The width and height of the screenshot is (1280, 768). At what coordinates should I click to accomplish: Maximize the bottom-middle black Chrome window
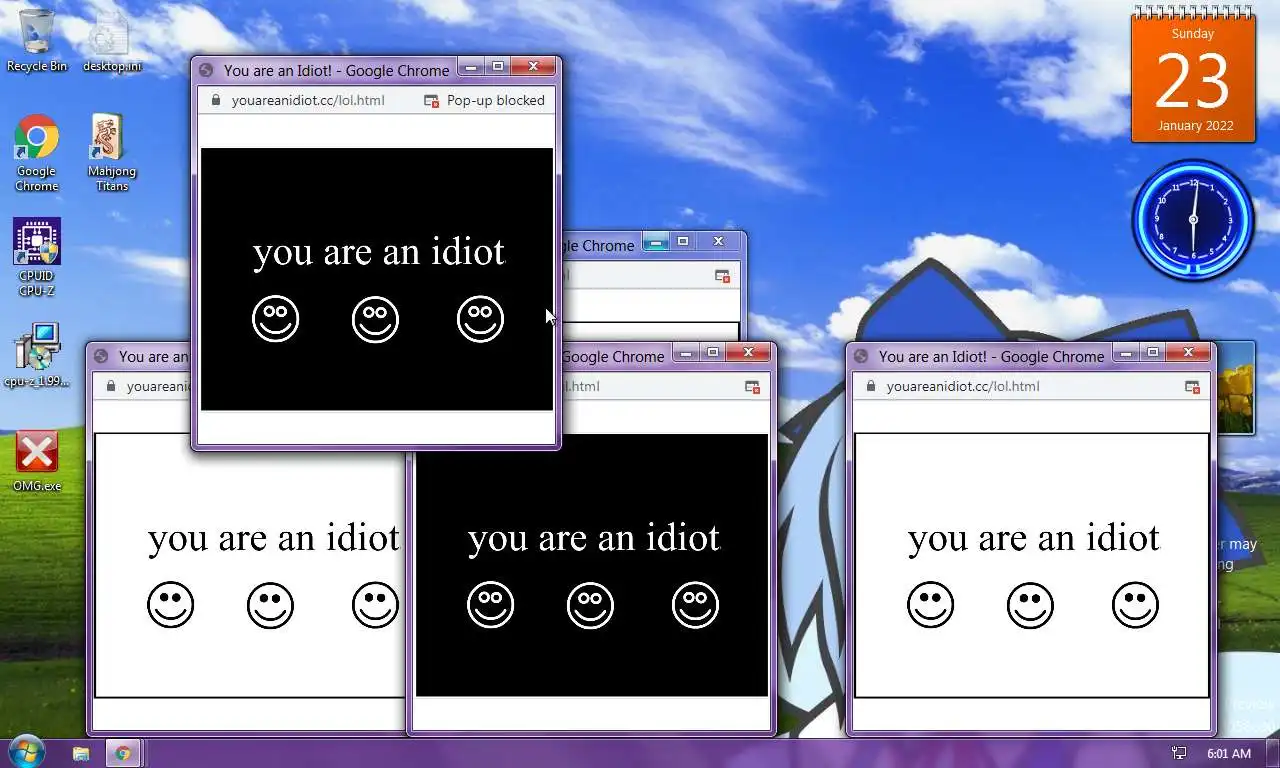tap(713, 352)
